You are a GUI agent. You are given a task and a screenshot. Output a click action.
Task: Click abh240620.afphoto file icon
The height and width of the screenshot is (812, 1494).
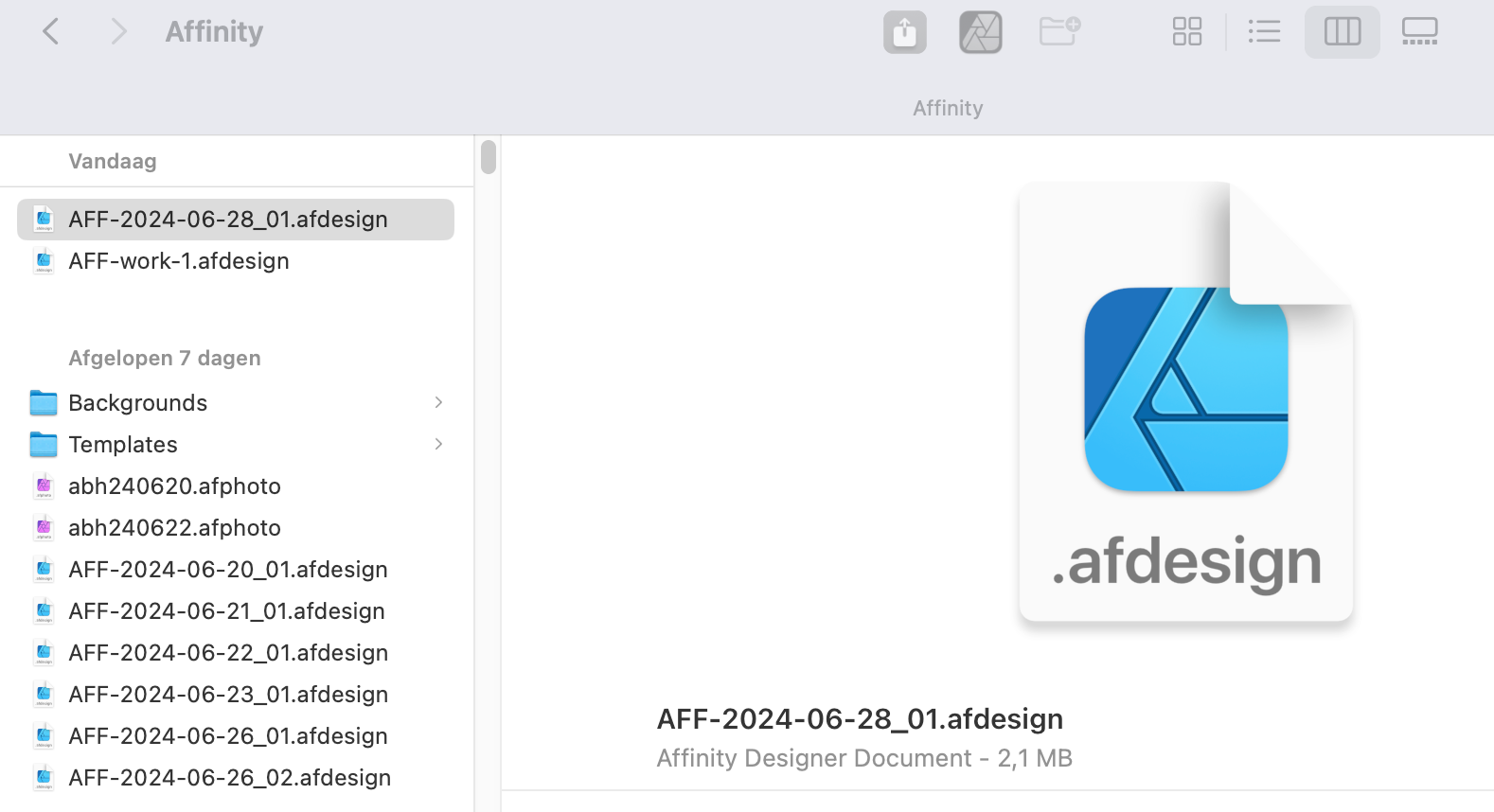pos(44,486)
